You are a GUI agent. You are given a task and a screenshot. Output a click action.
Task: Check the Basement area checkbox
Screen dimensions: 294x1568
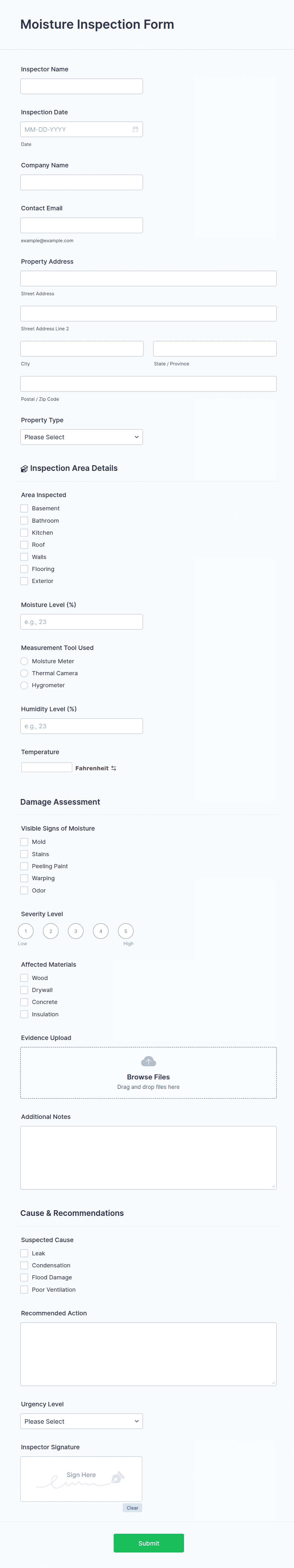point(24,508)
